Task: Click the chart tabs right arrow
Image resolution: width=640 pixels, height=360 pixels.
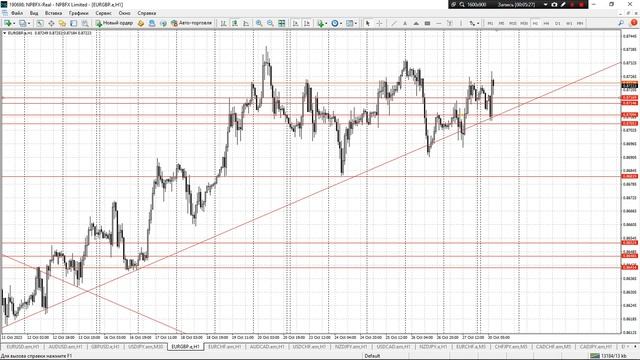Action: point(636,347)
